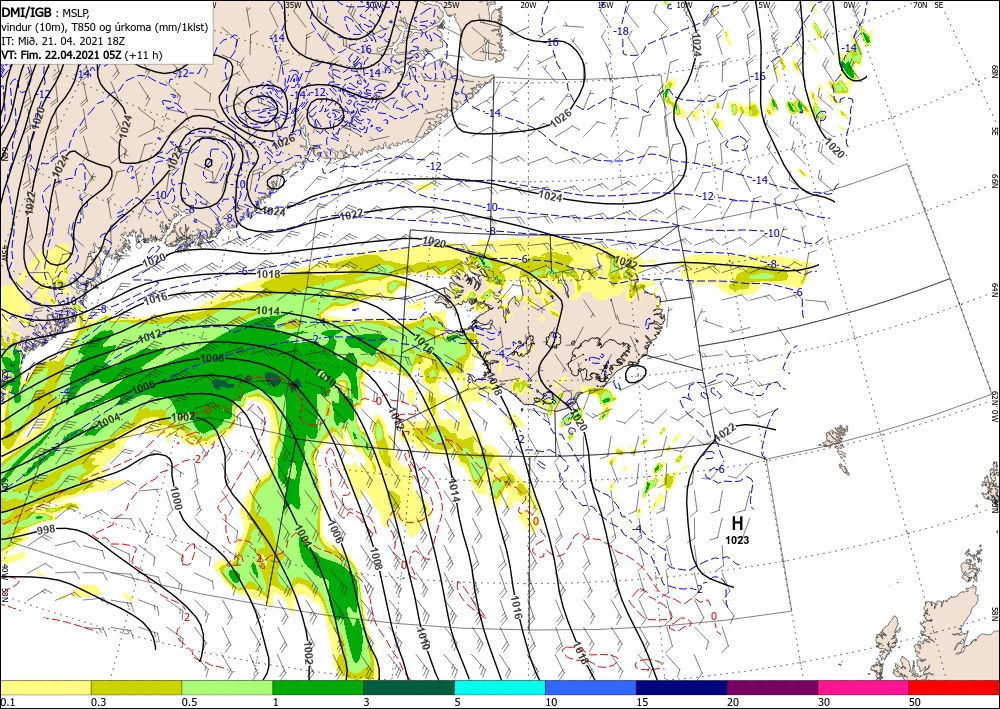Click the 'DMI/IGB : MSLP,' title text

click(x=45, y=12)
